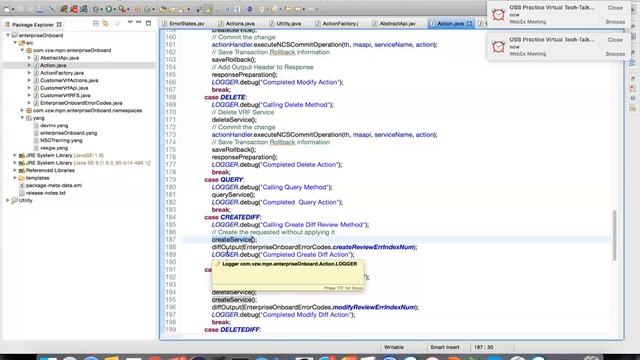
Task: Select devinv.yang file
Action: point(54,125)
